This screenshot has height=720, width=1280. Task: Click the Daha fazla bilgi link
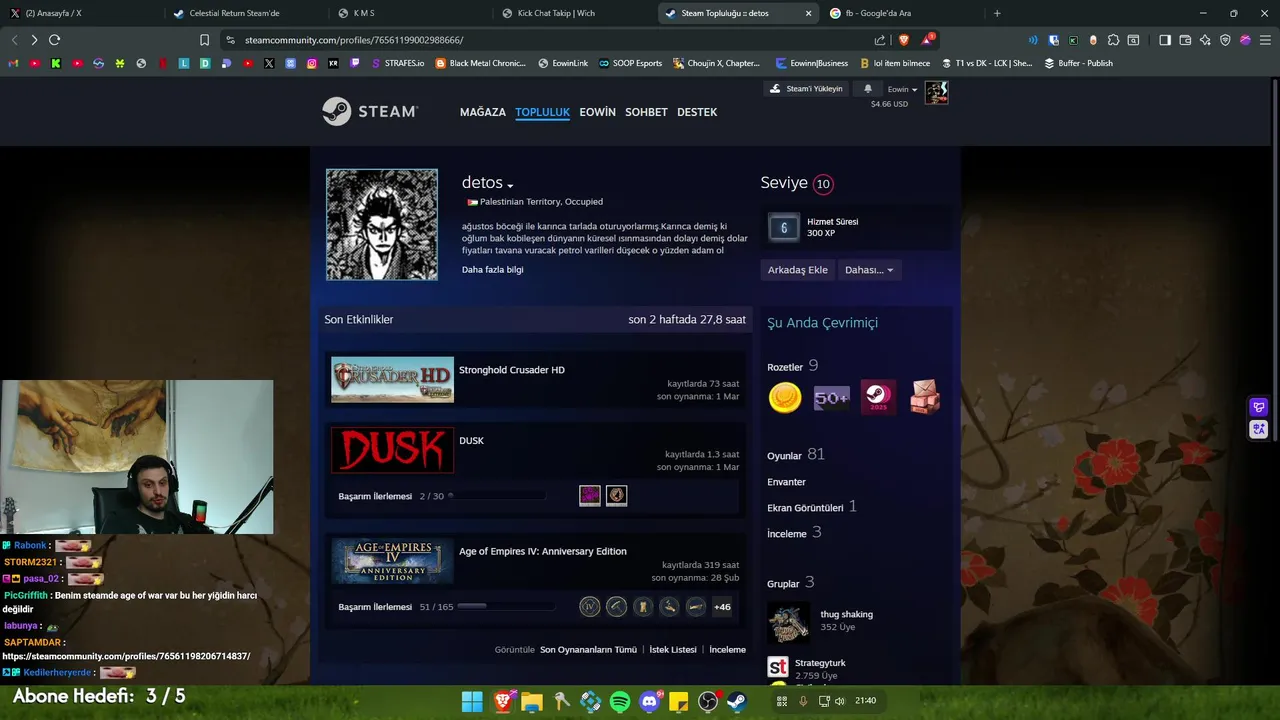[x=492, y=270]
